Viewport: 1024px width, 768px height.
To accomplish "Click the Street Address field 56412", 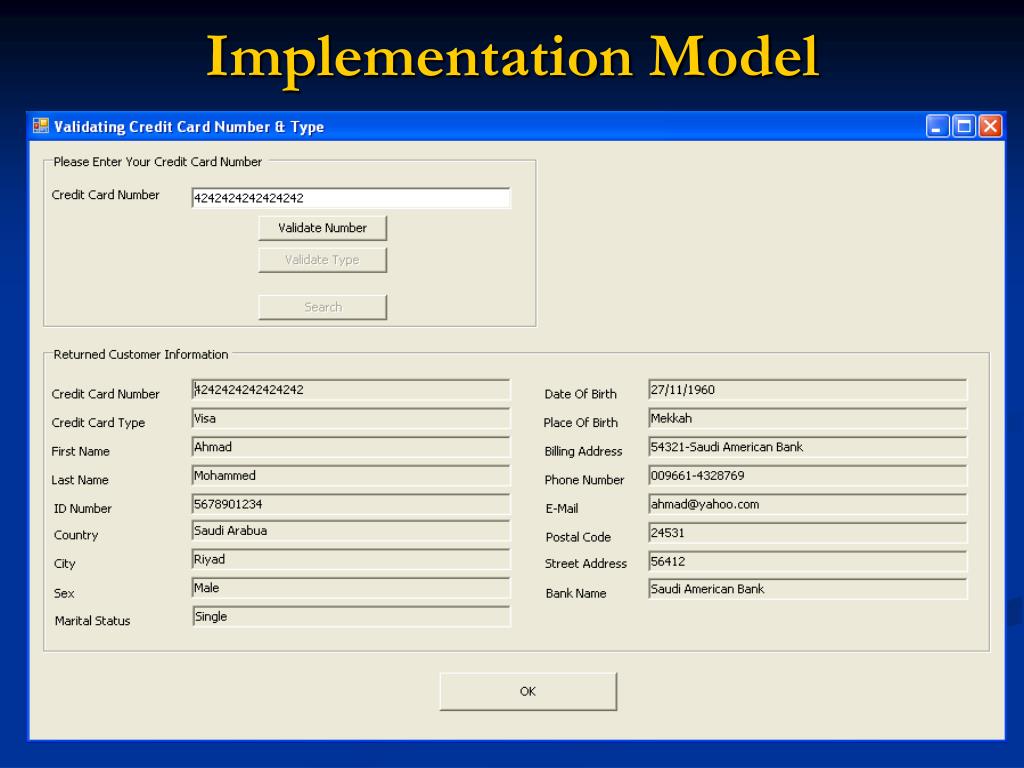I will [x=807, y=562].
